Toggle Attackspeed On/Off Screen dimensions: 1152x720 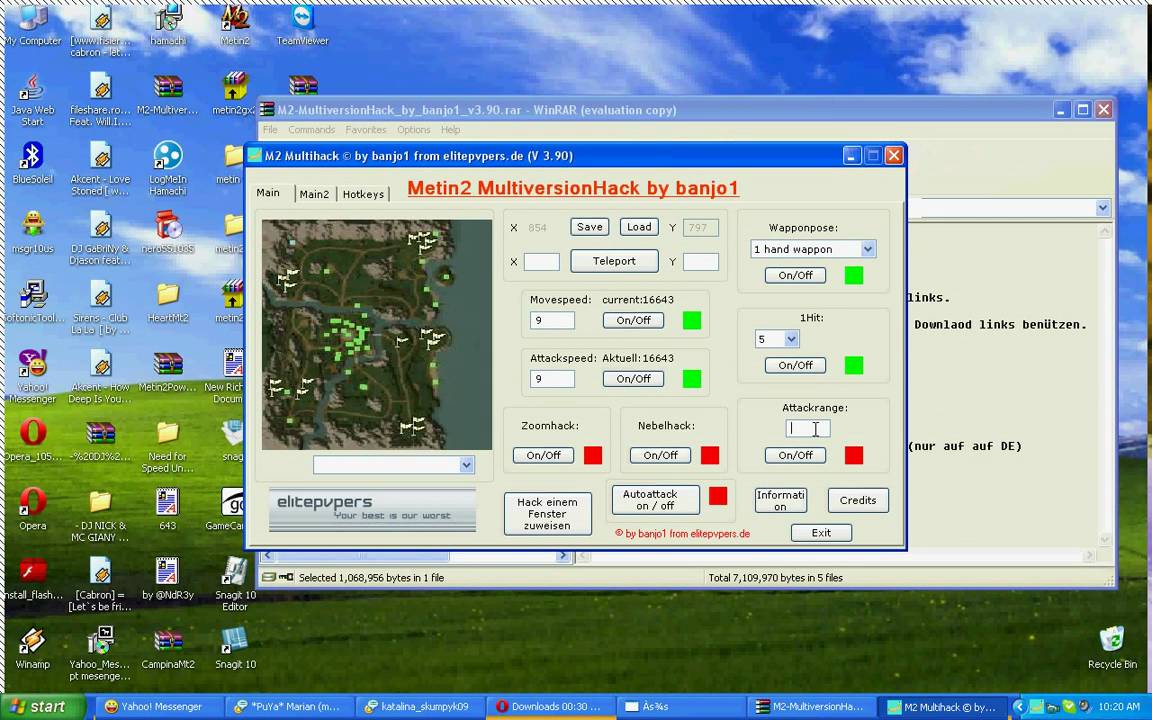tap(633, 379)
